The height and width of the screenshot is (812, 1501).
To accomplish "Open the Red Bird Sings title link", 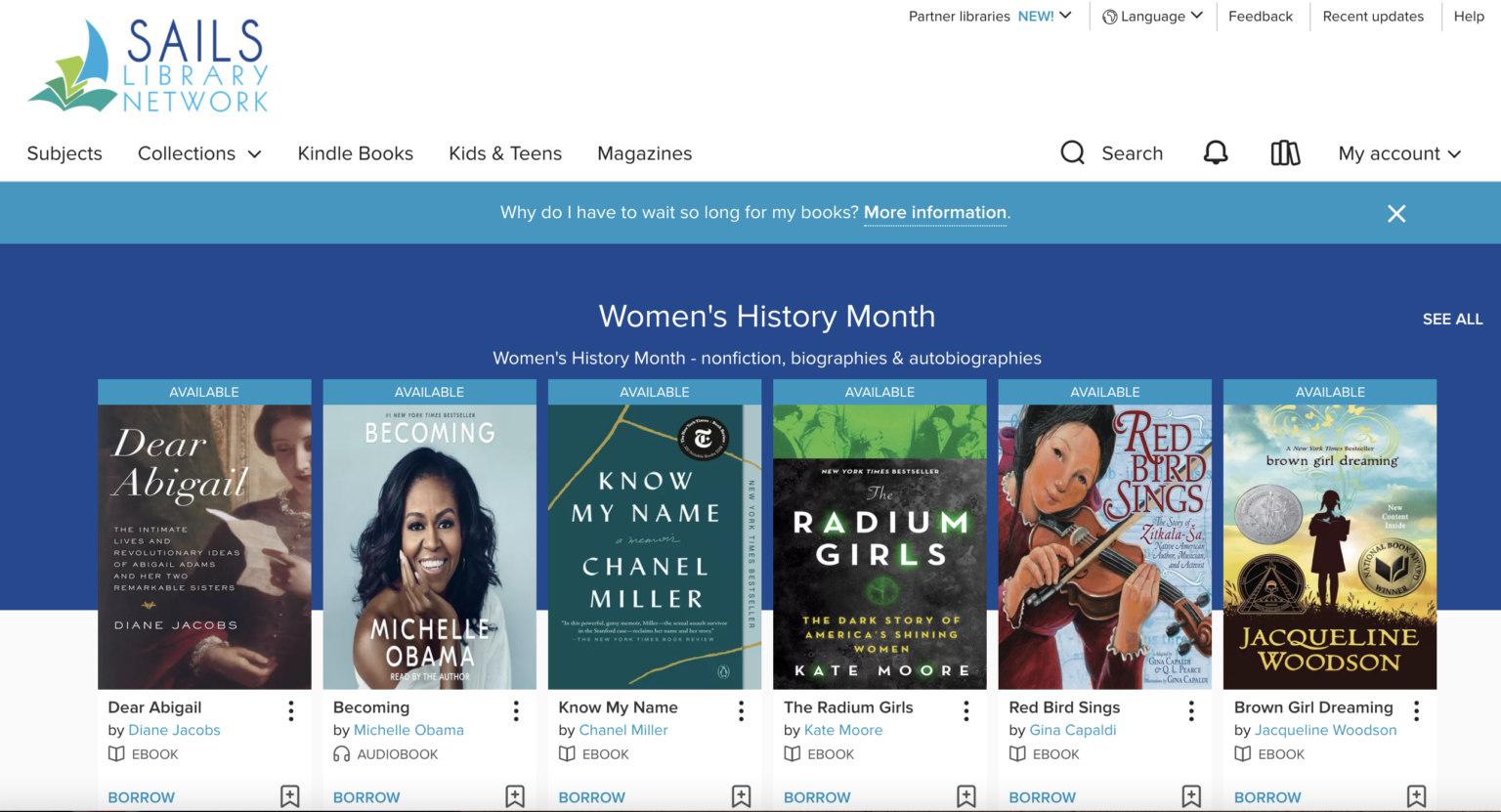I will [1064, 707].
